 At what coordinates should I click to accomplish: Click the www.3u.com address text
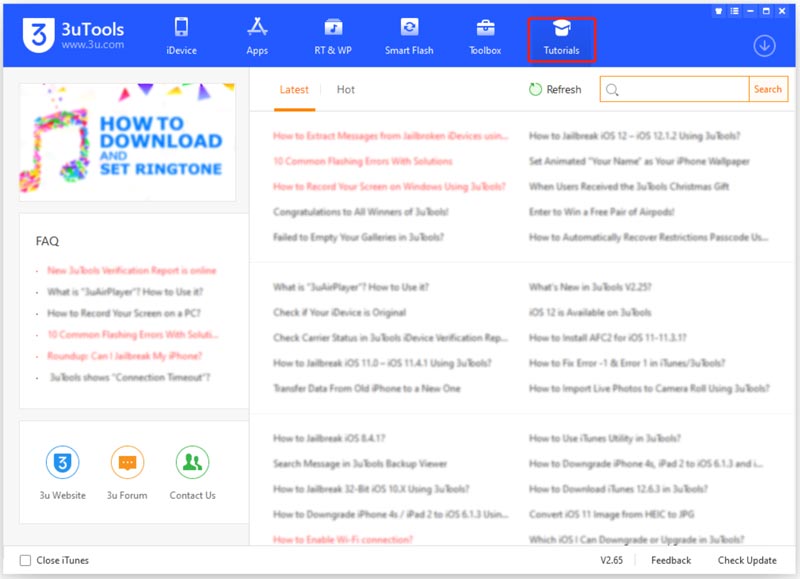click(x=93, y=44)
